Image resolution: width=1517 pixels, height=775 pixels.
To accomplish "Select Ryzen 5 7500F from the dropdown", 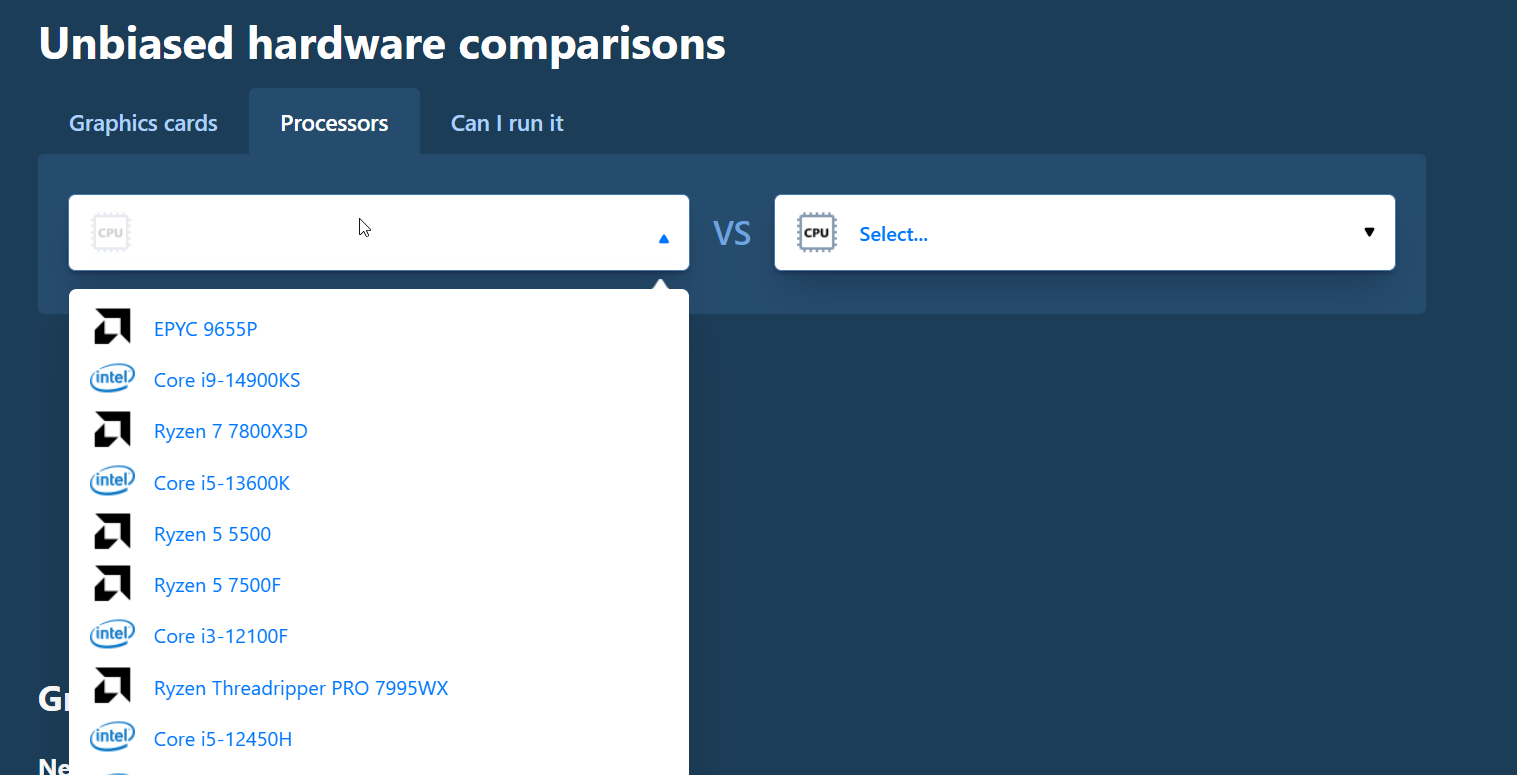I will point(217,584).
